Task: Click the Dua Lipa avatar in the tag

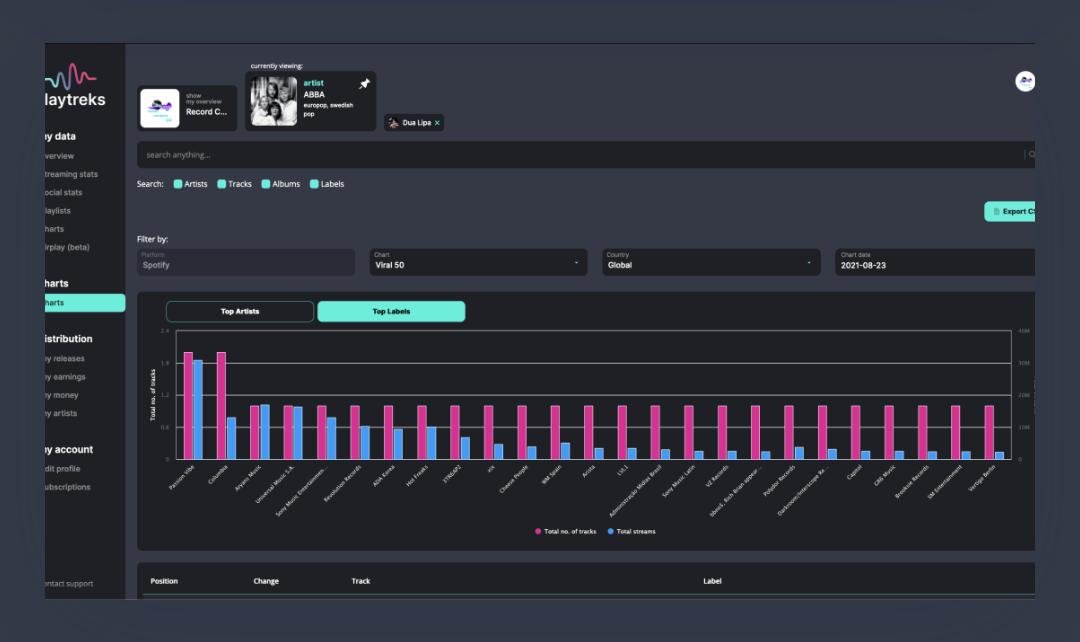Action: 393,123
